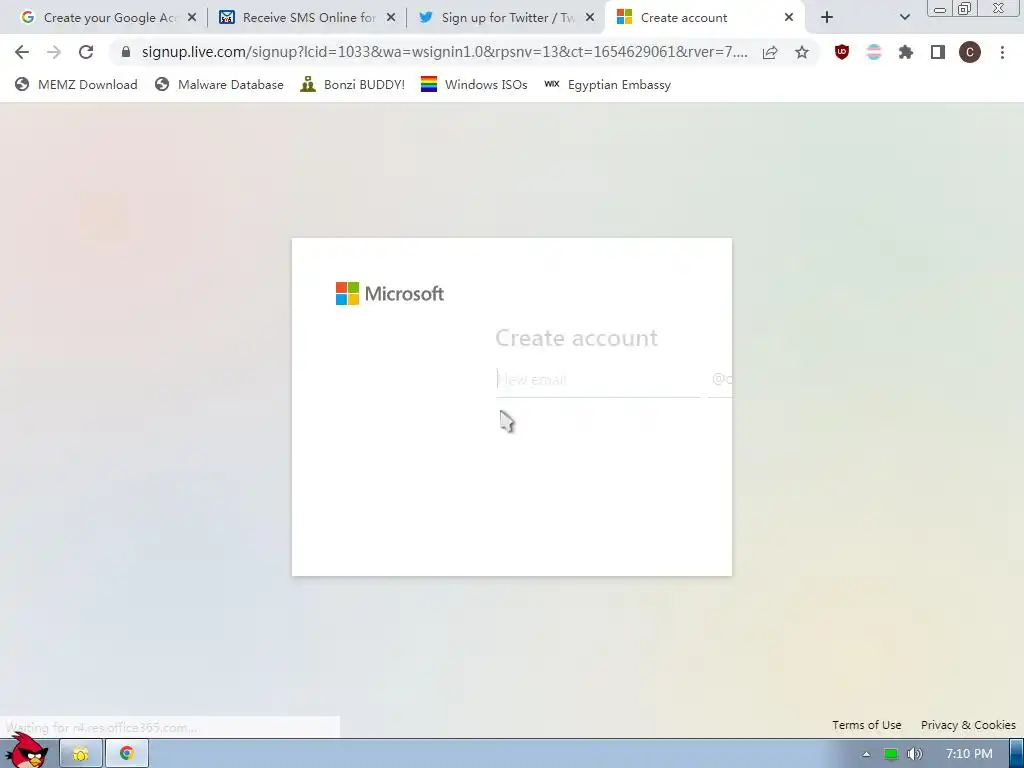Switch to Sign up for Twitter tab
The width and height of the screenshot is (1024, 768).
(507, 18)
